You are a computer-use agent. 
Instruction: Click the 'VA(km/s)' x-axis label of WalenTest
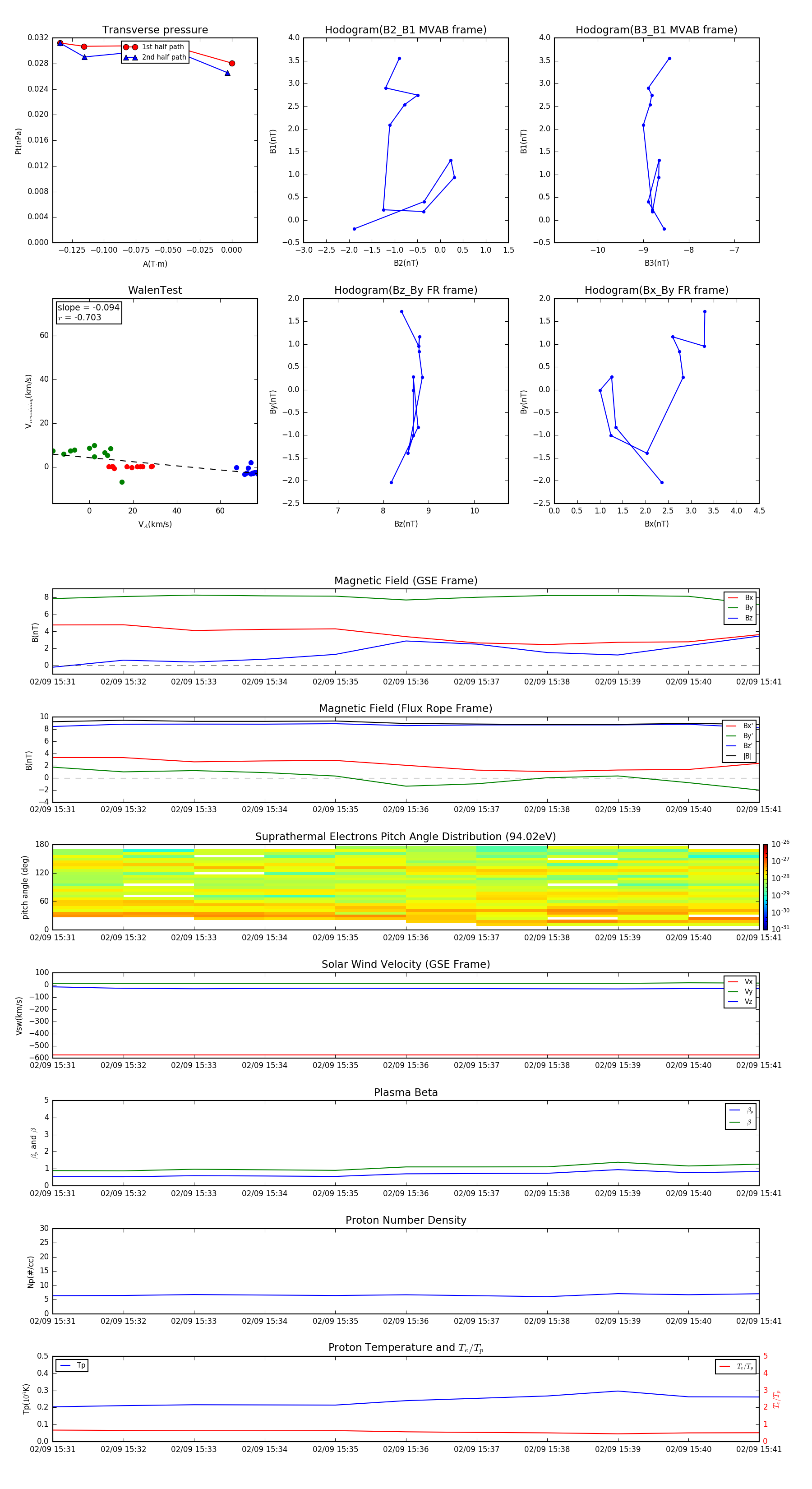(155, 525)
